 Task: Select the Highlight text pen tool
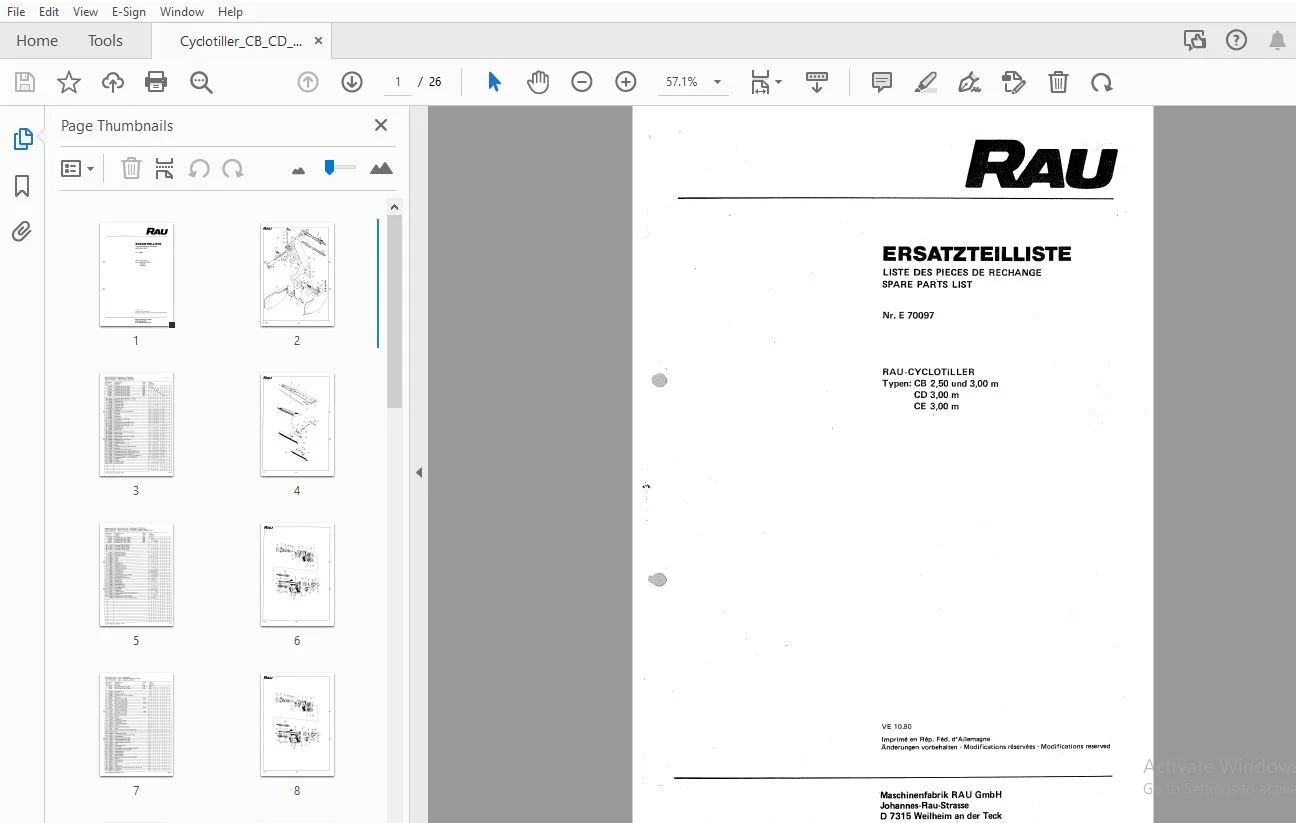tap(926, 82)
